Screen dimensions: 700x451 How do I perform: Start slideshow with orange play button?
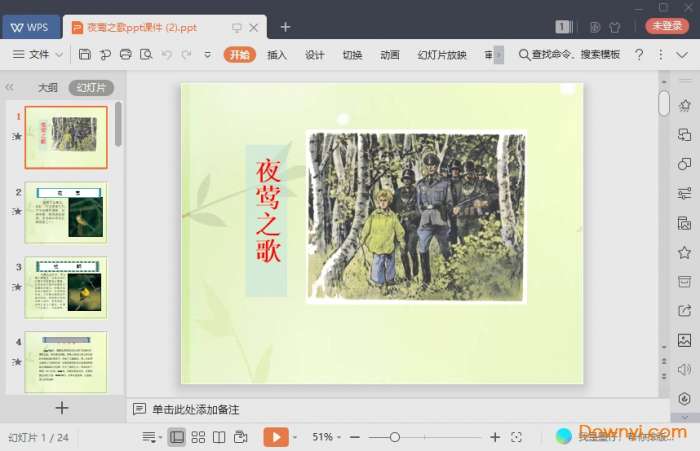[276, 437]
